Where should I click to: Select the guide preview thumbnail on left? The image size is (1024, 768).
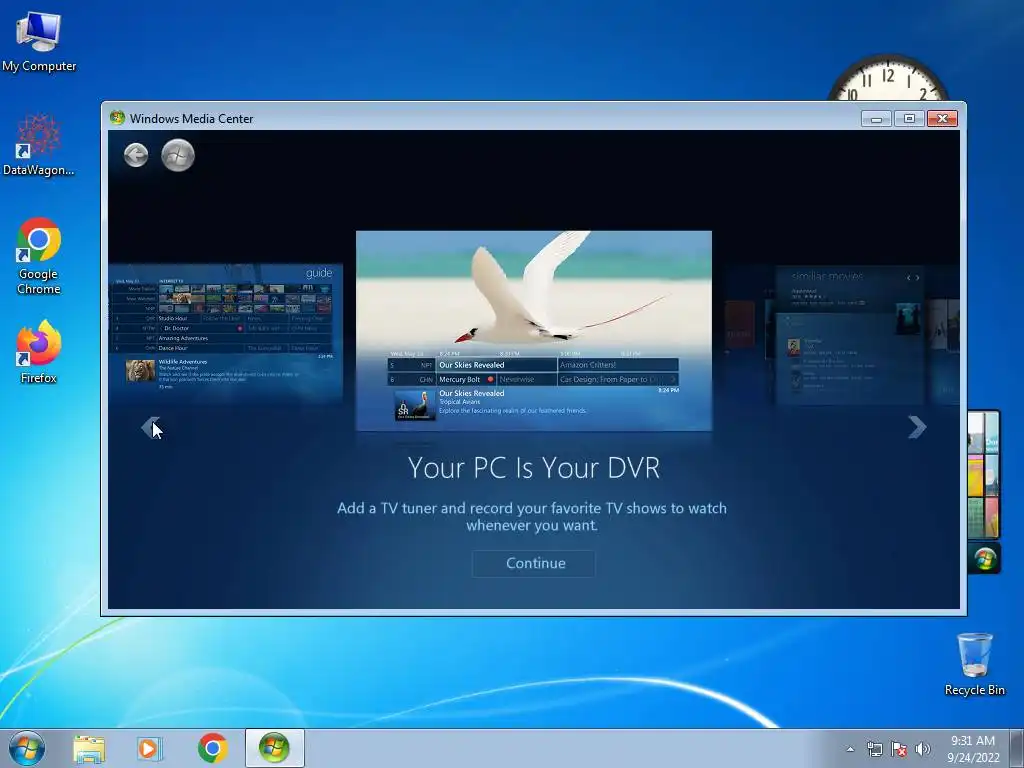[x=226, y=332]
